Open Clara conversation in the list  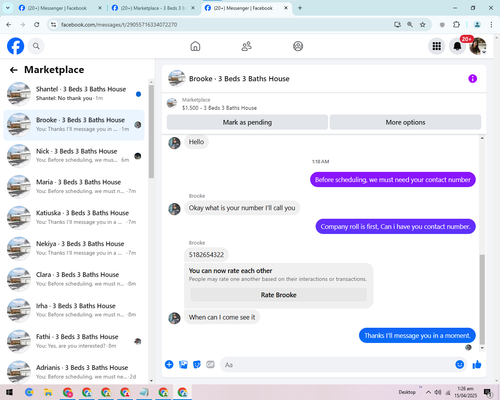tap(74, 279)
